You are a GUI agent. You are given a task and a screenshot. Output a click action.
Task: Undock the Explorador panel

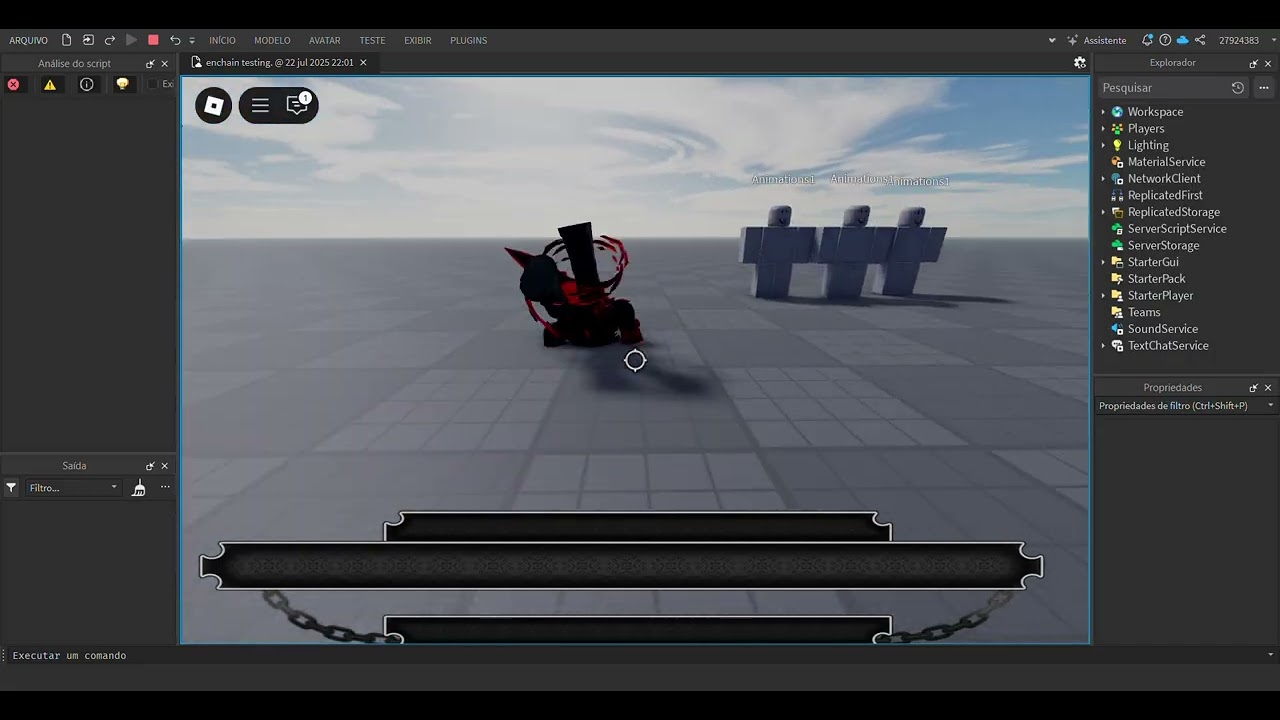(x=1253, y=63)
